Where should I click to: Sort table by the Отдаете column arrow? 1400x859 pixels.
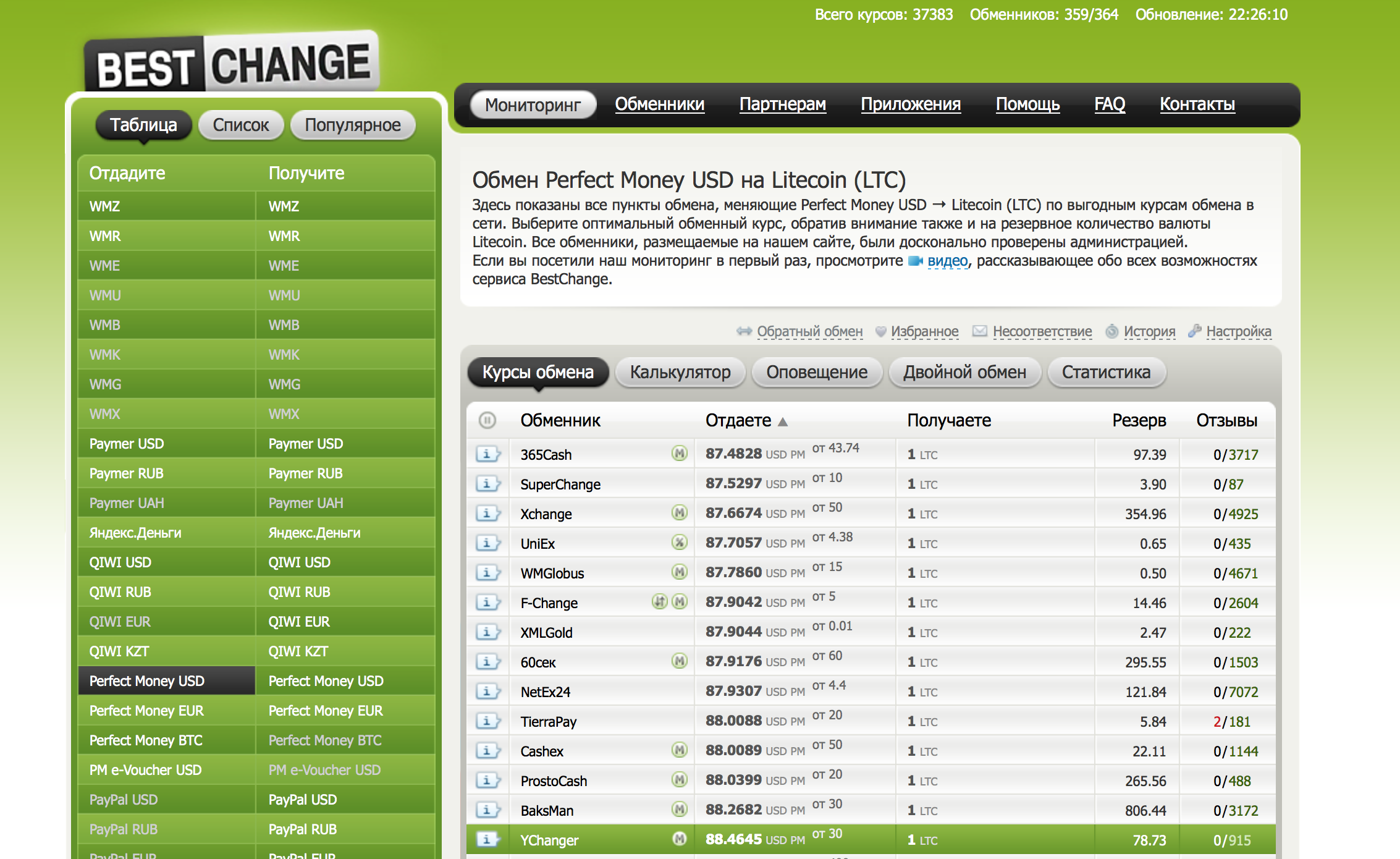(783, 422)
